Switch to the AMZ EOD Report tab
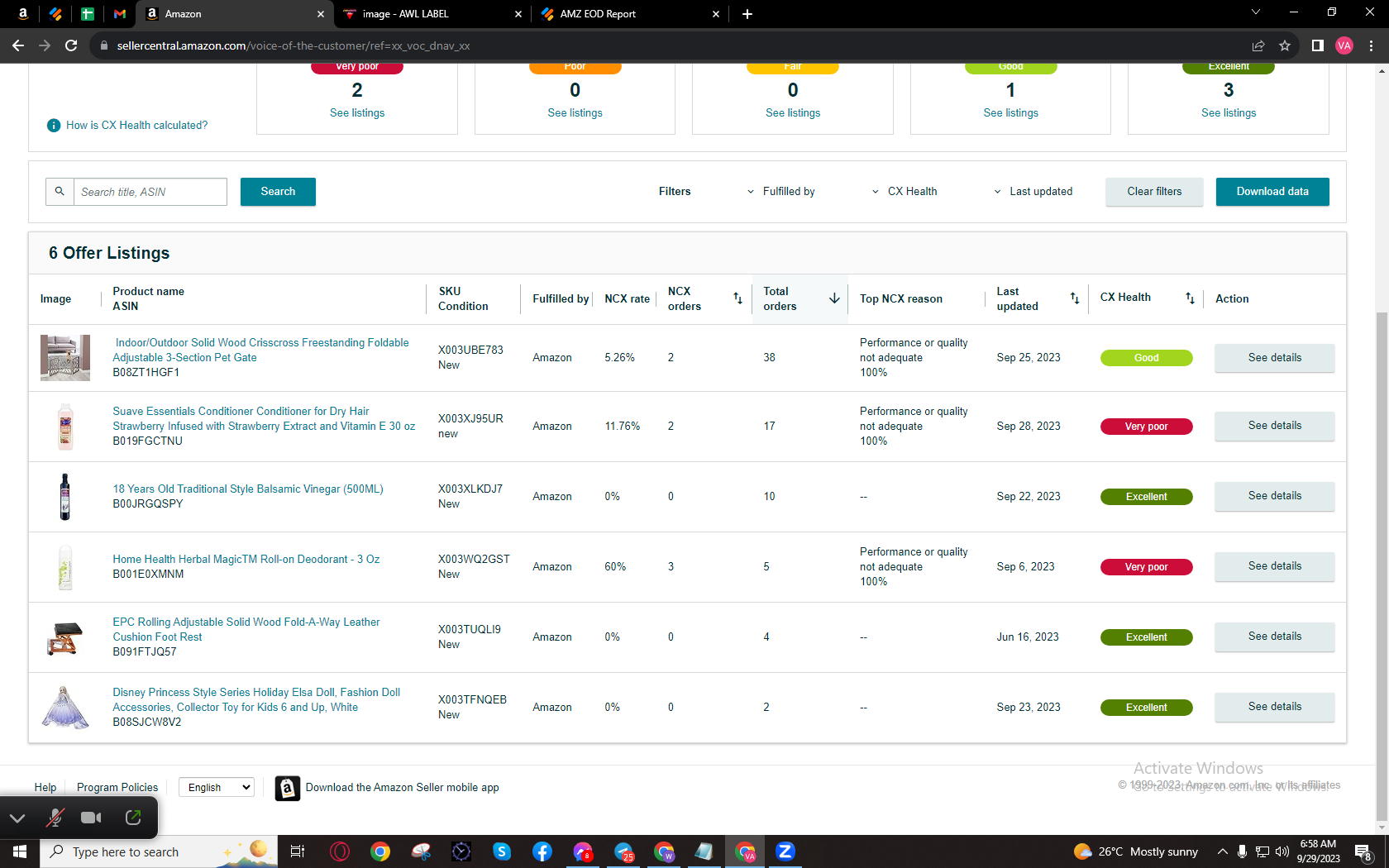This screenshot has width=1389, height=868. [630, 14]
